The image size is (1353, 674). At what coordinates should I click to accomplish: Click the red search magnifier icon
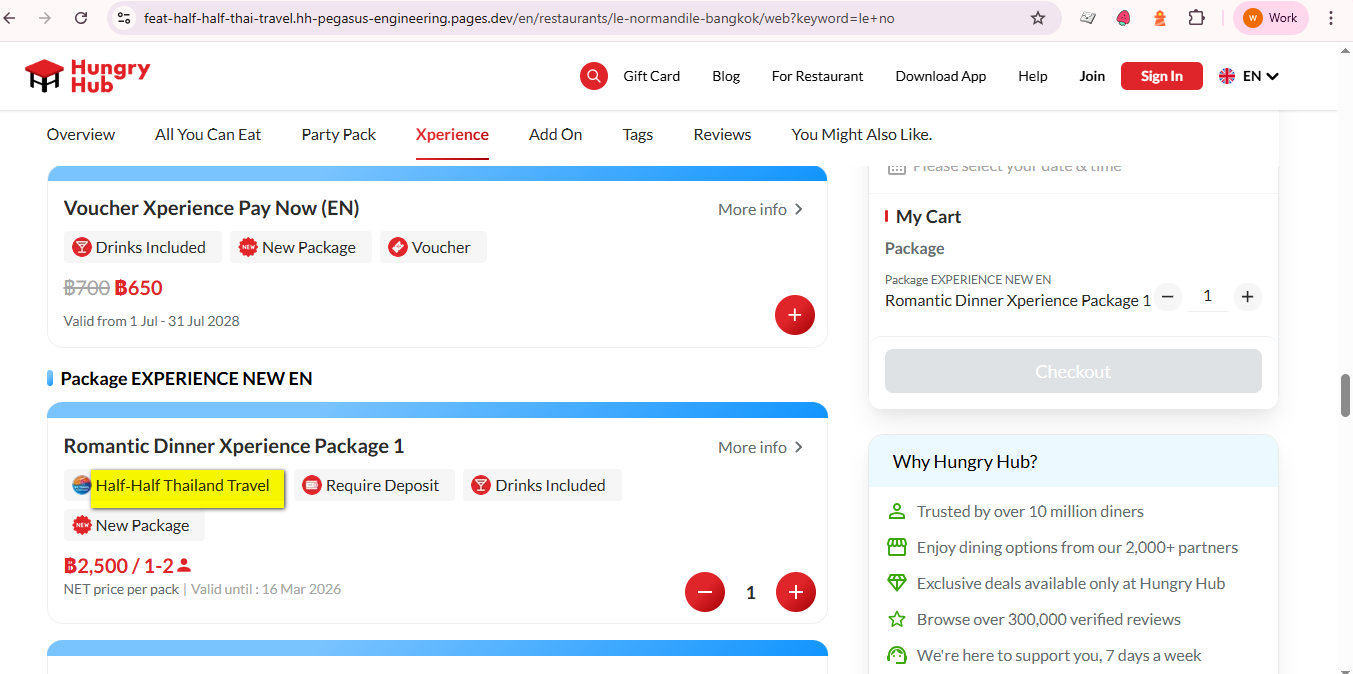pyautogui.click(x=594, y=76)
